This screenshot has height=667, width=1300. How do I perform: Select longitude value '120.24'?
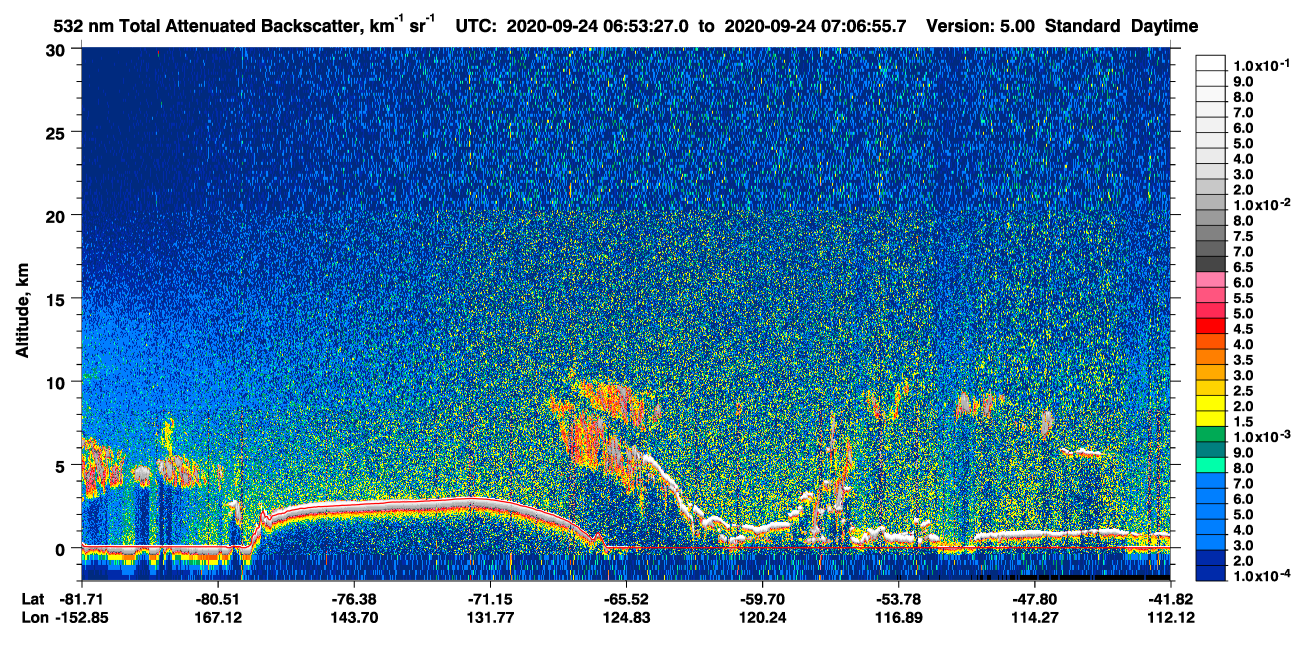pos(762,618)
